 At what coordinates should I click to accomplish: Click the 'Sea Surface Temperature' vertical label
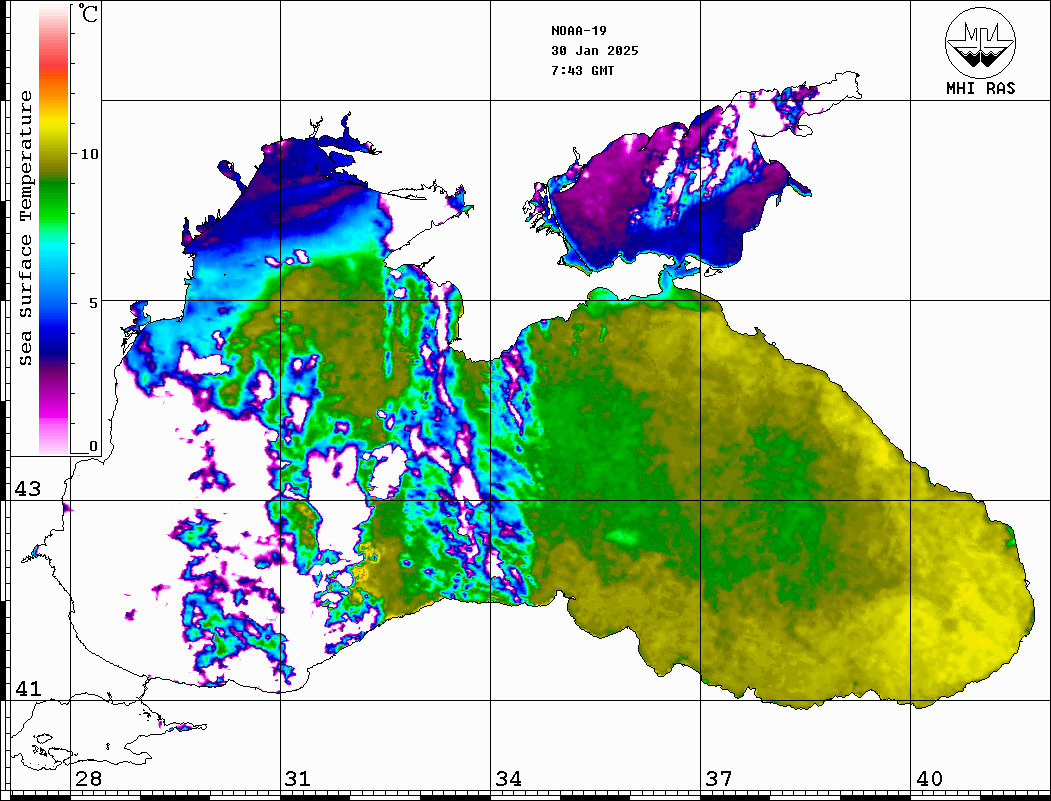[x=25, y=228]
